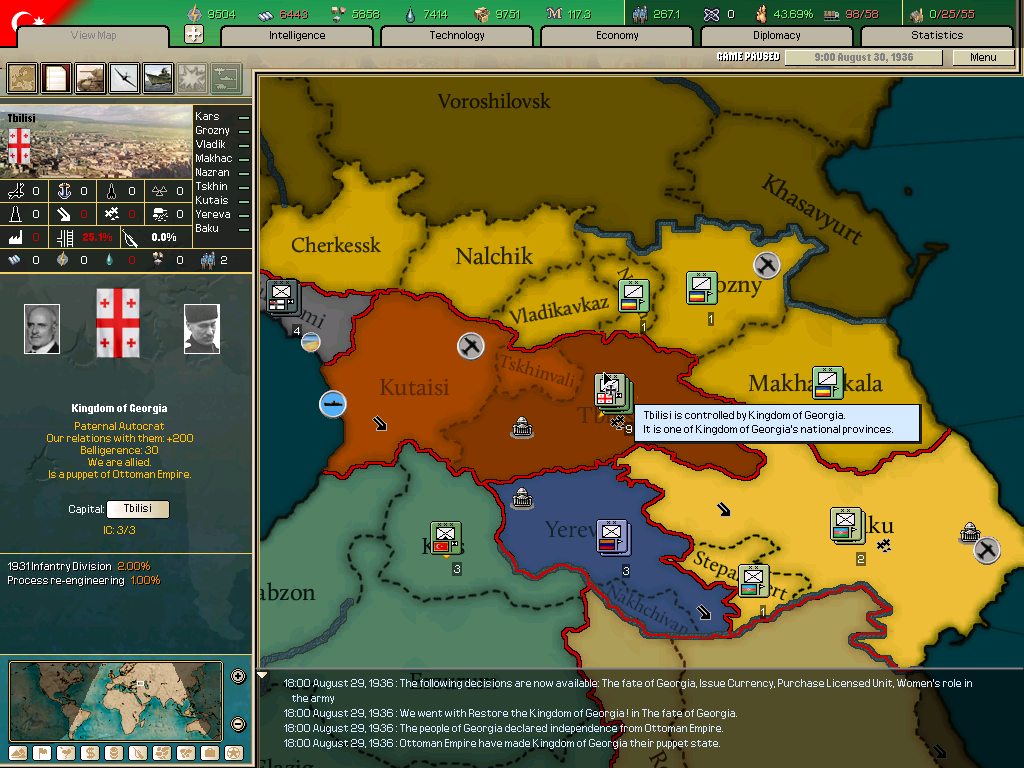
Task: Zoom out with the minimap minus button
Action: [x=238, y=724]
